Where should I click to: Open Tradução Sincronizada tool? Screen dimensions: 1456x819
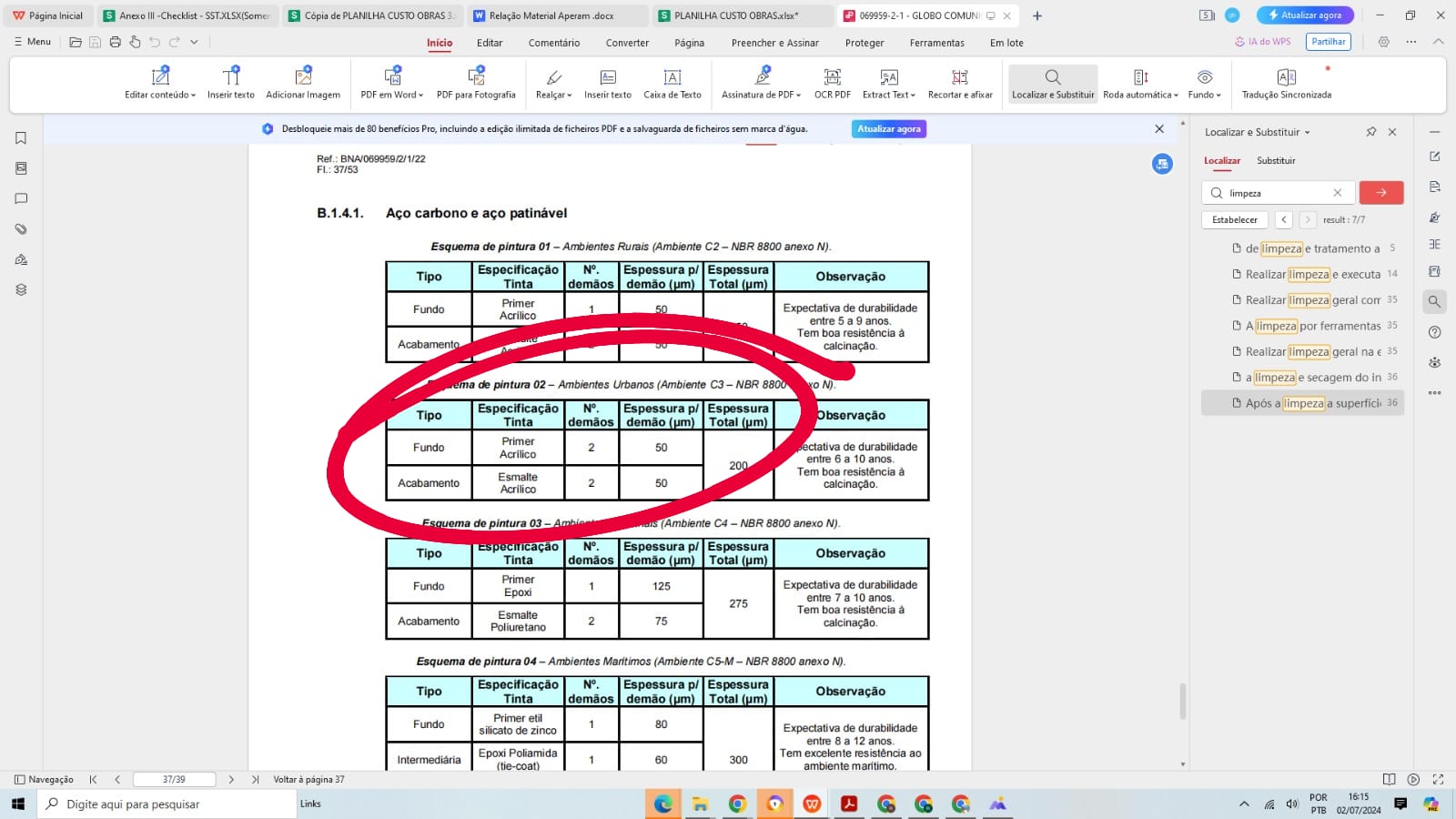click(x=1286, y=83)
